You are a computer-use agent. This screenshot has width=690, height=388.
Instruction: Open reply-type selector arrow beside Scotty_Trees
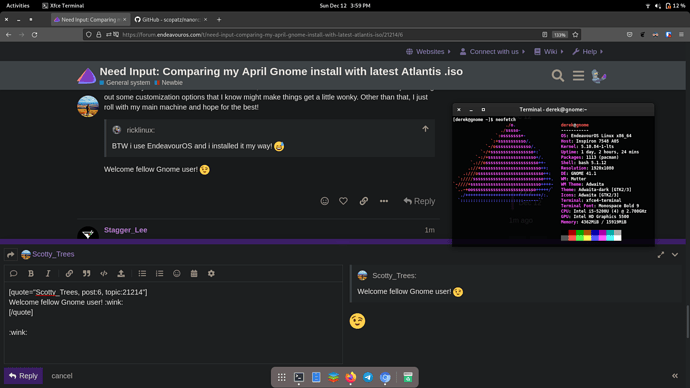(x=11, y=254)
